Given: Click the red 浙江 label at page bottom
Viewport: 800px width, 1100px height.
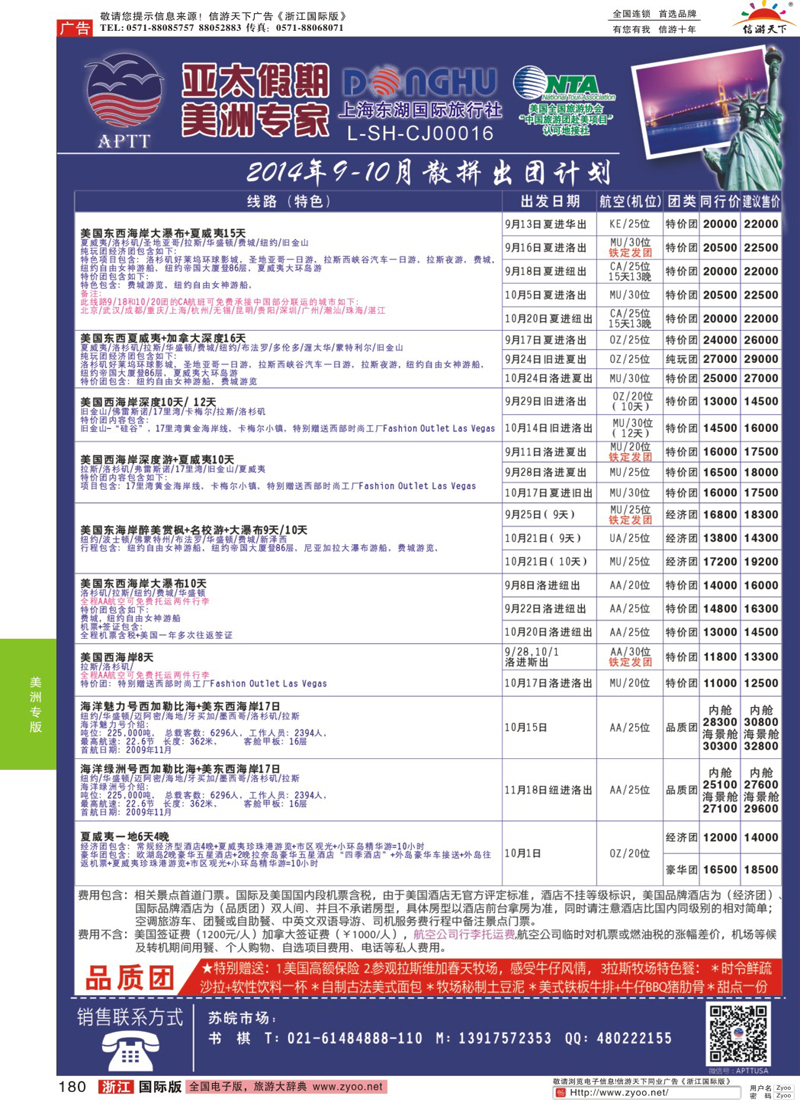Looking at the screenshot, I should pos(115,1087).
